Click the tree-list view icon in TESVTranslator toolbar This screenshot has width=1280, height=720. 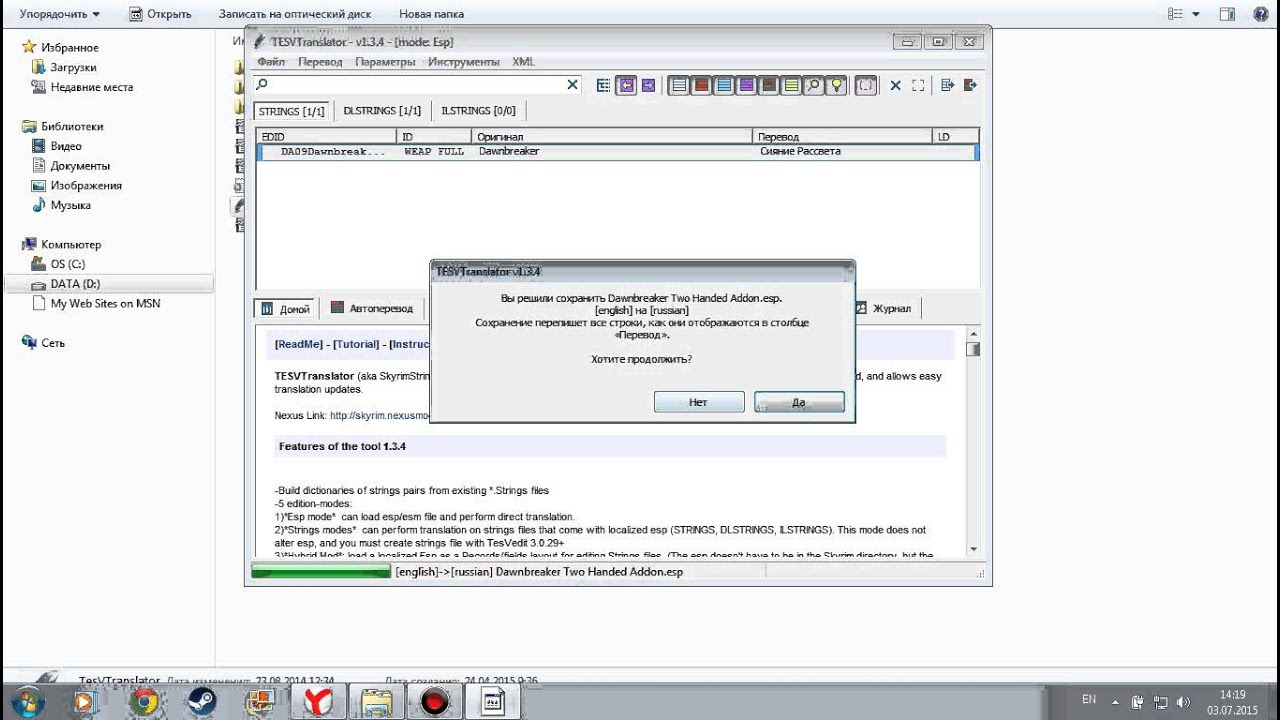click(x=603, y=86)
